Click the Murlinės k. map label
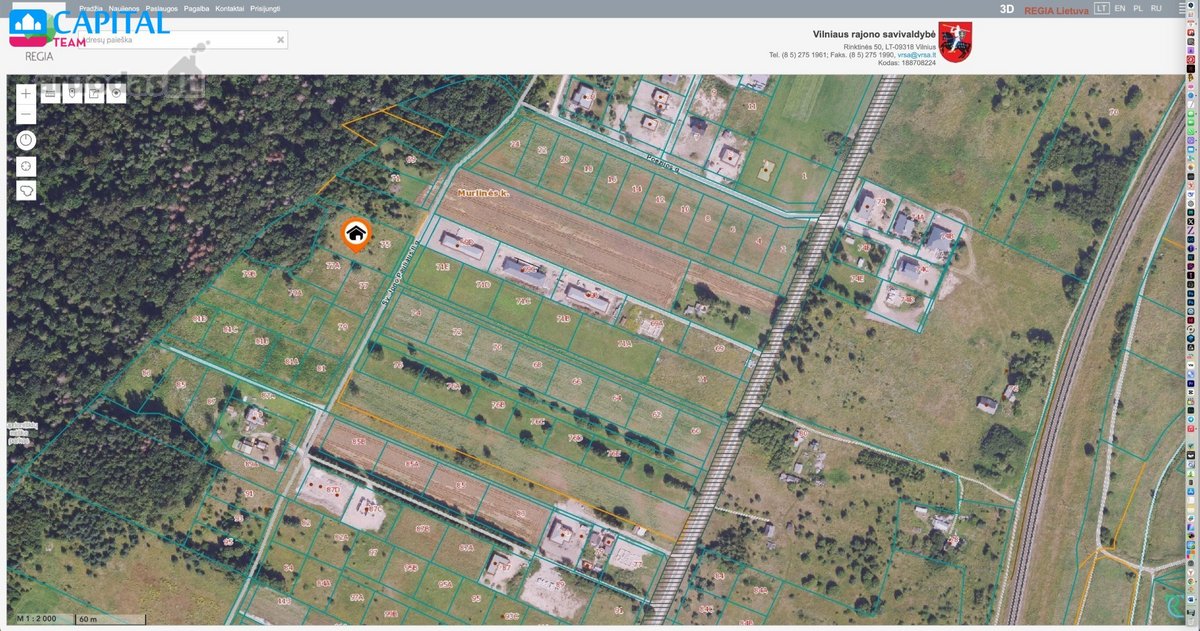Image resolution: width=1200 pixels, height=631 pixels. pyautogui.click(x=484, y=192)
